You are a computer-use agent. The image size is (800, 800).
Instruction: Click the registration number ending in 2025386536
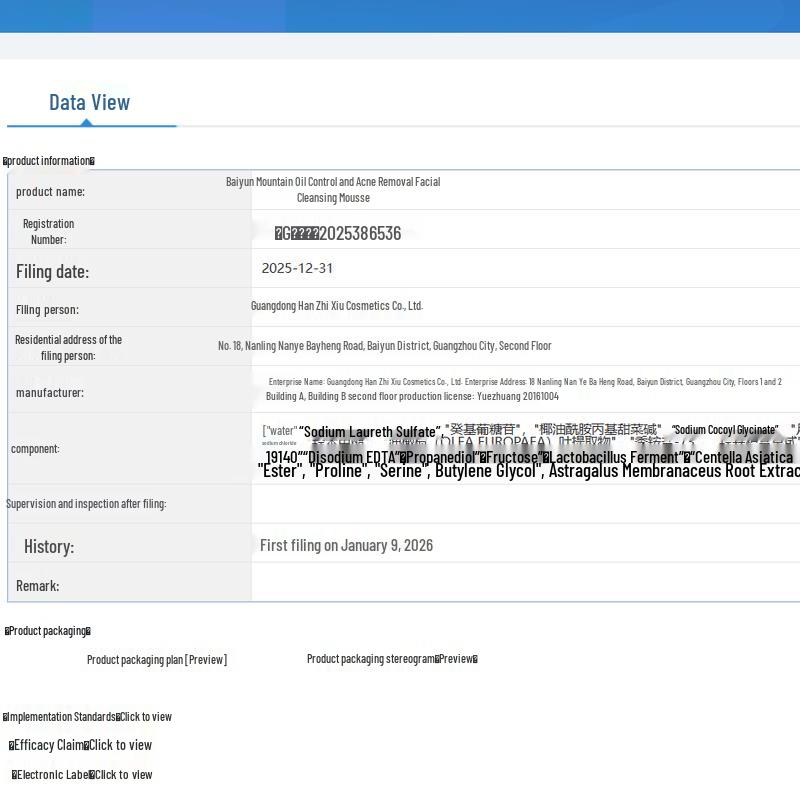pyautogui.click(x=338, y=234)
